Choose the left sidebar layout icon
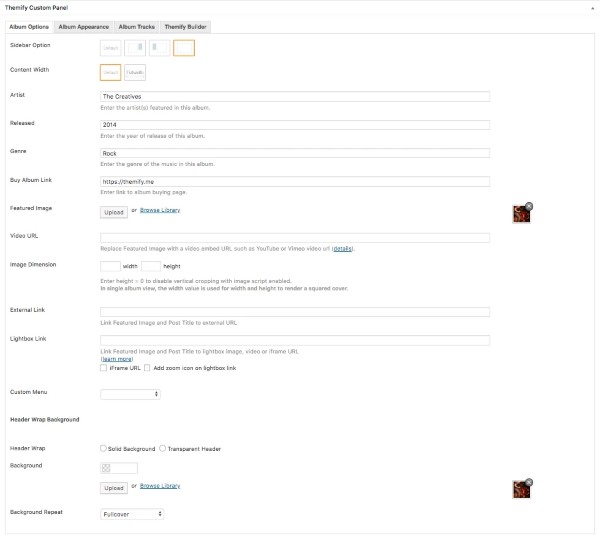This screenshot has height=541, width=600. [x=159, y=47]
